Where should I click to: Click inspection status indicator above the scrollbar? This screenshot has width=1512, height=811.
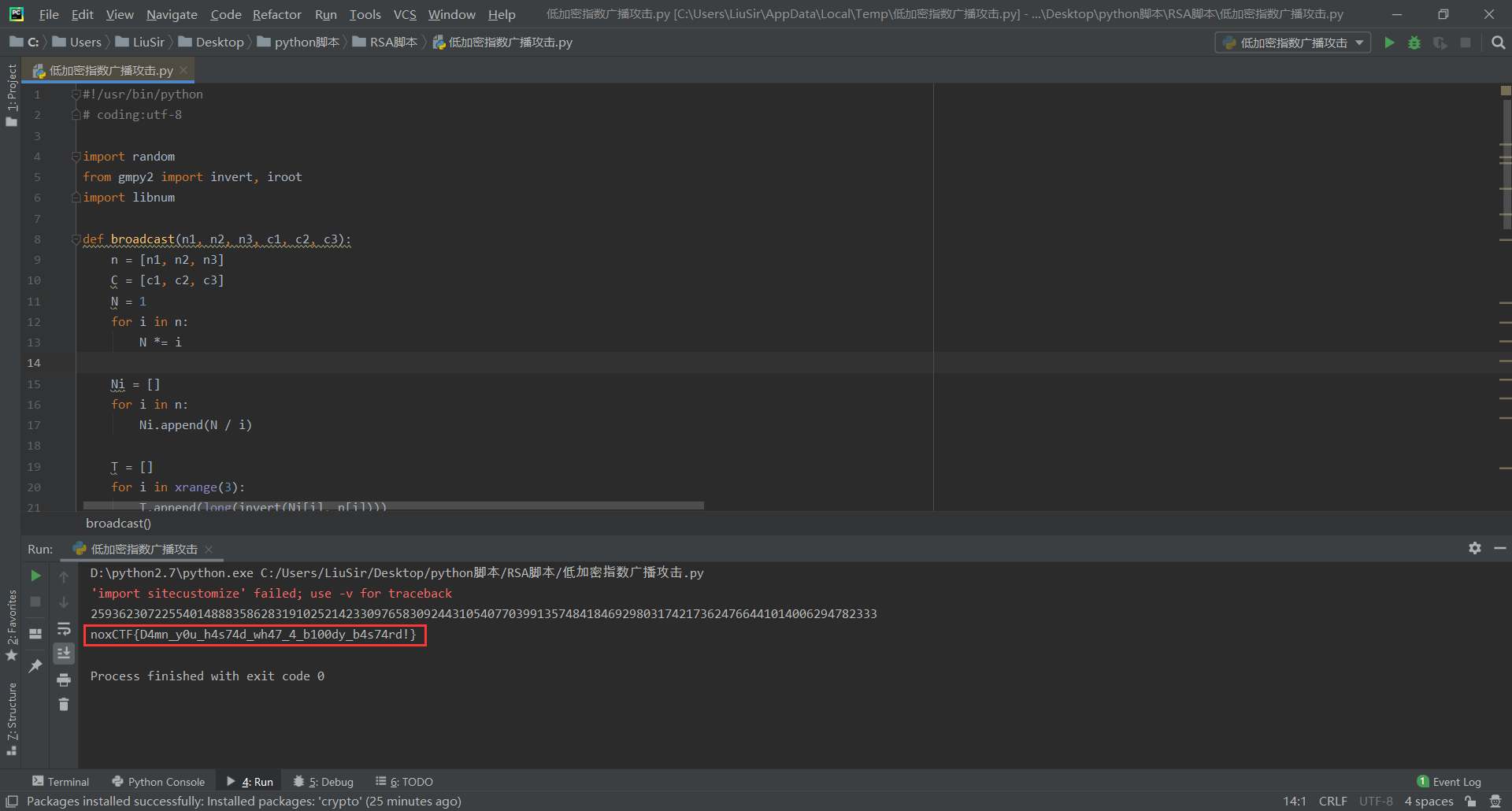coord(1506,91)
